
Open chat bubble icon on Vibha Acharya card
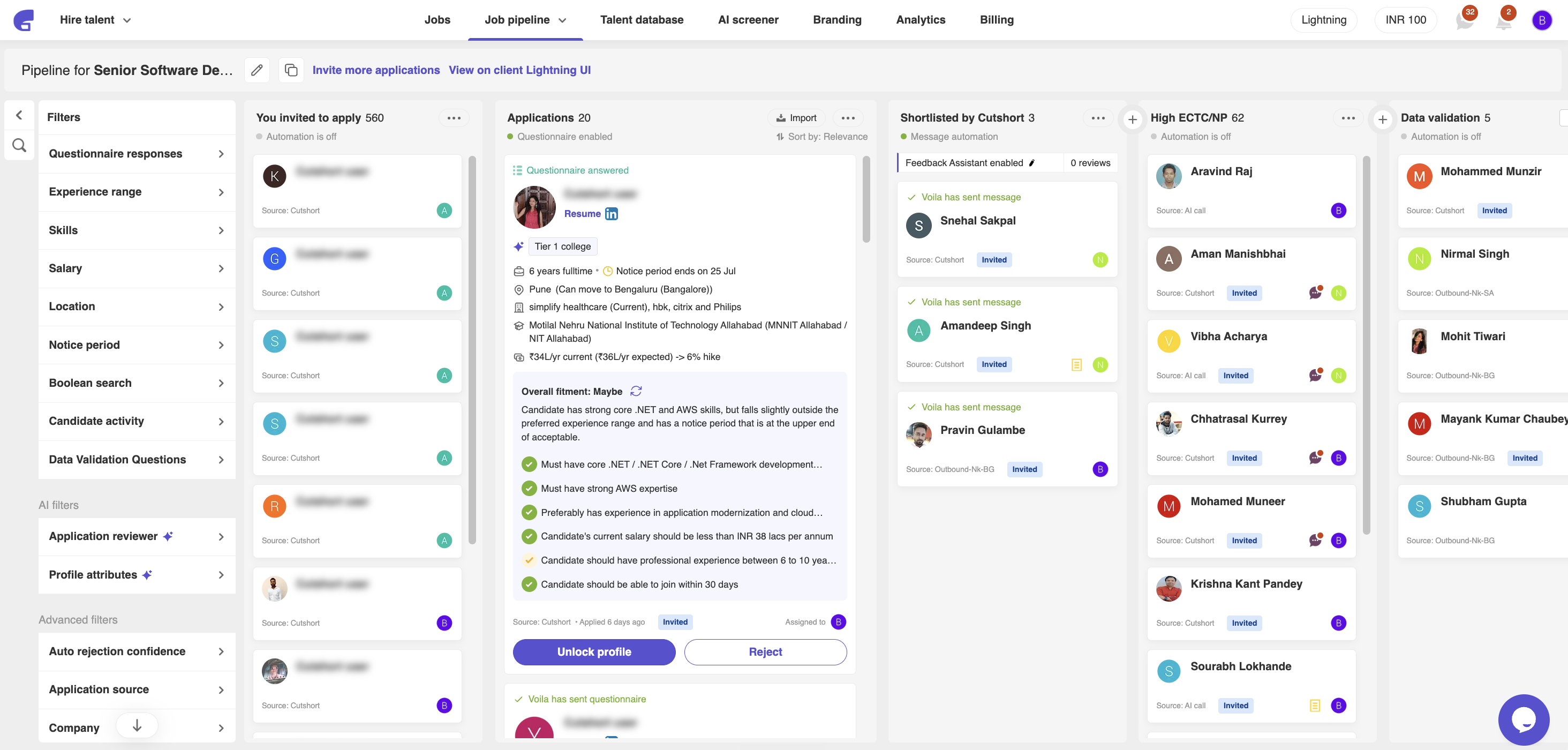click(x=1315, y=375)
